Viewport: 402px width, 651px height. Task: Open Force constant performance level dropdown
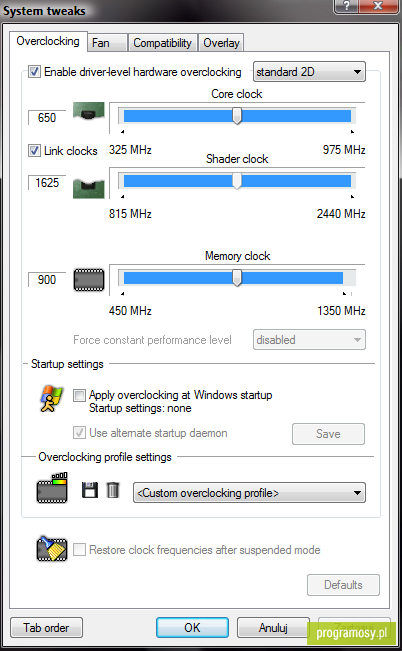coord(309,340)
